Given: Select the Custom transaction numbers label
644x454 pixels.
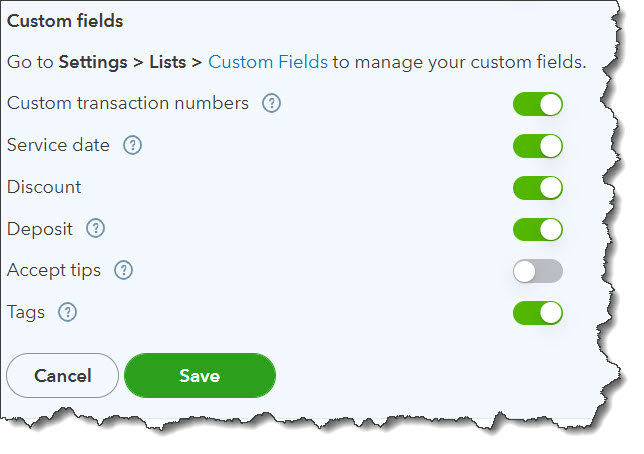Looking at the screenshot, I should (x=128, y=103).
